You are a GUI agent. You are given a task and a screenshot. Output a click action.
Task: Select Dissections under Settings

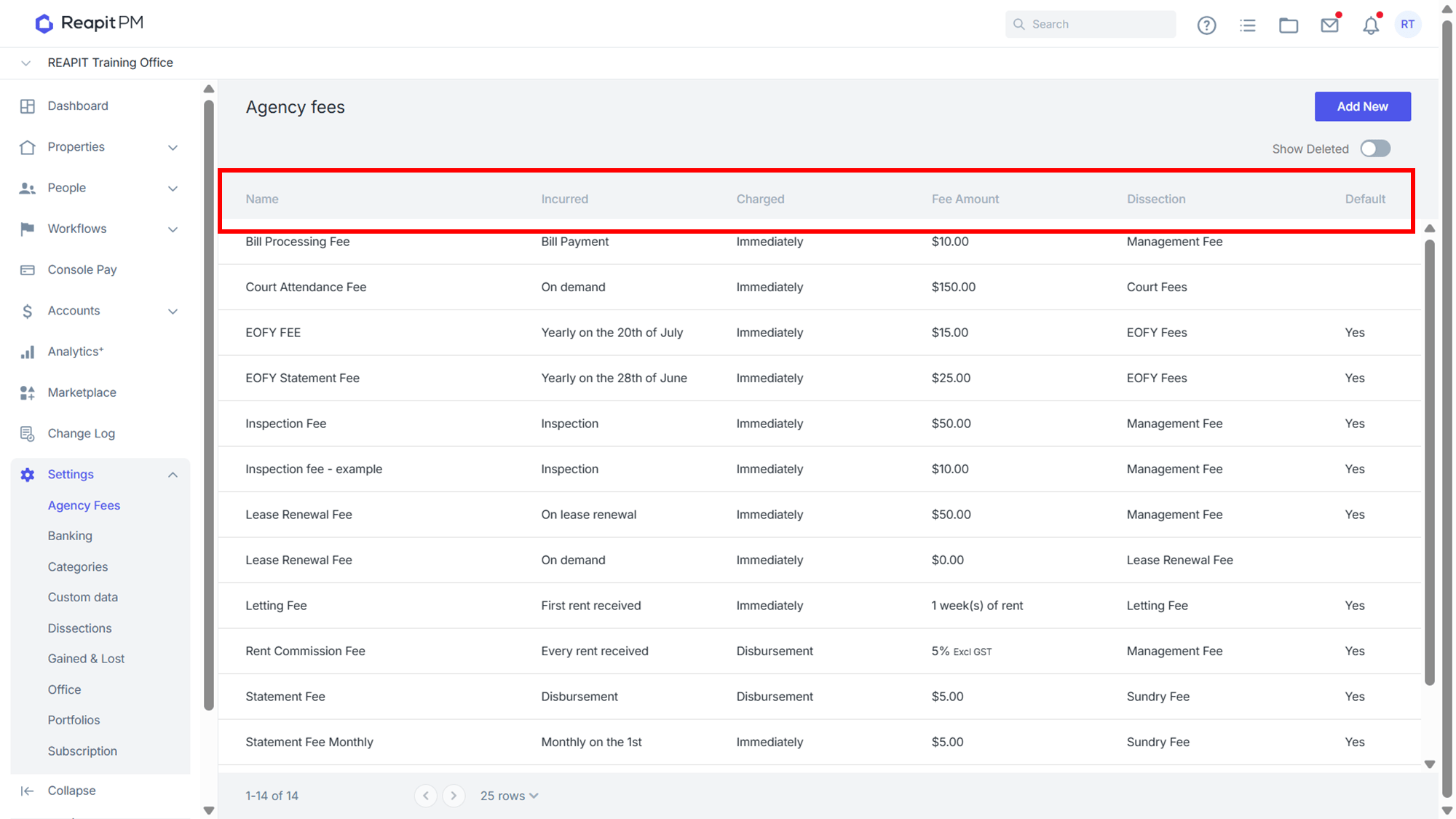coord(79,628)
